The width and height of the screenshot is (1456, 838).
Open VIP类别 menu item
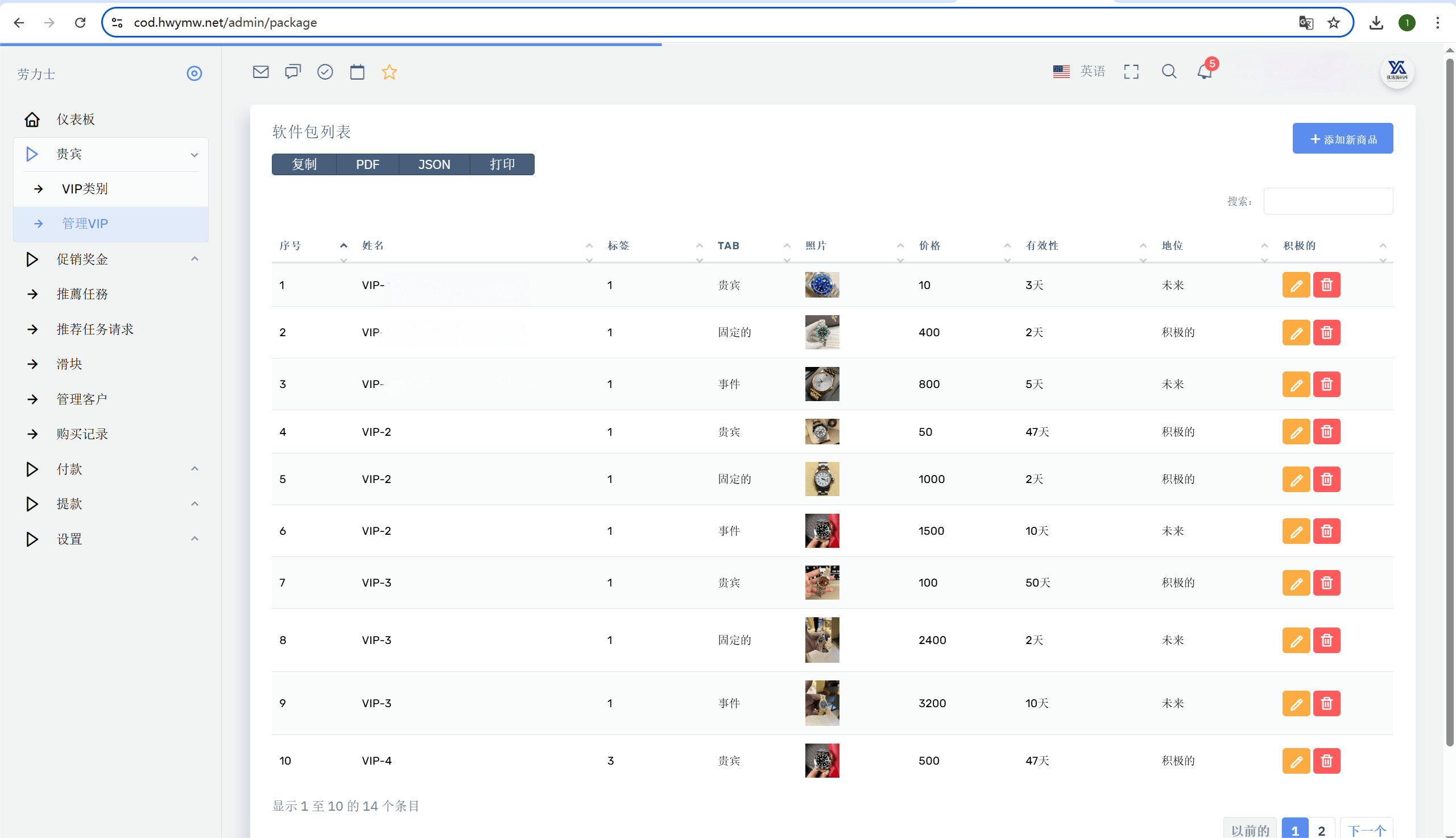(85, 189)
